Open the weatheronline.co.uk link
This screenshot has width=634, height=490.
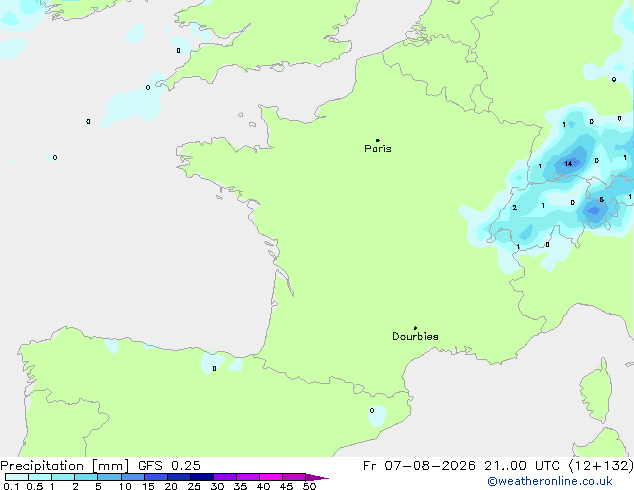549,481
